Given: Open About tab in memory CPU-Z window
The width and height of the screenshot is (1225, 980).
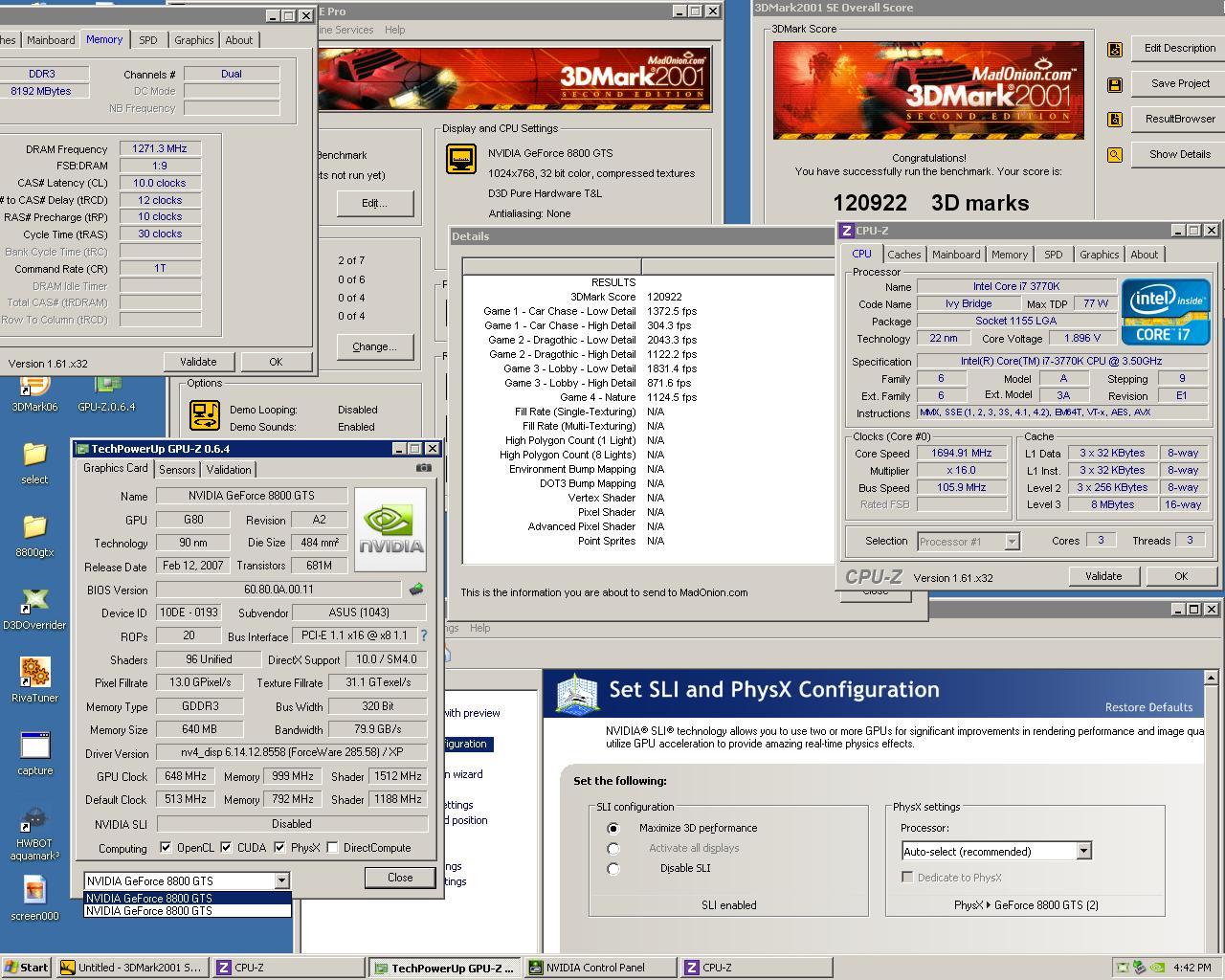Looking at the screenshot, I should point(239,40).
